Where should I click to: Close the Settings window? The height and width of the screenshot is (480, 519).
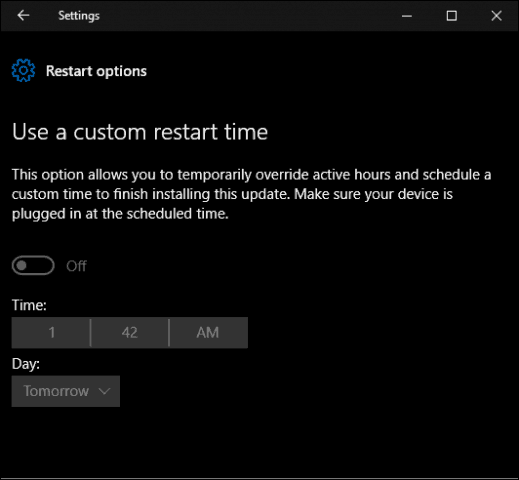point(496,16)
